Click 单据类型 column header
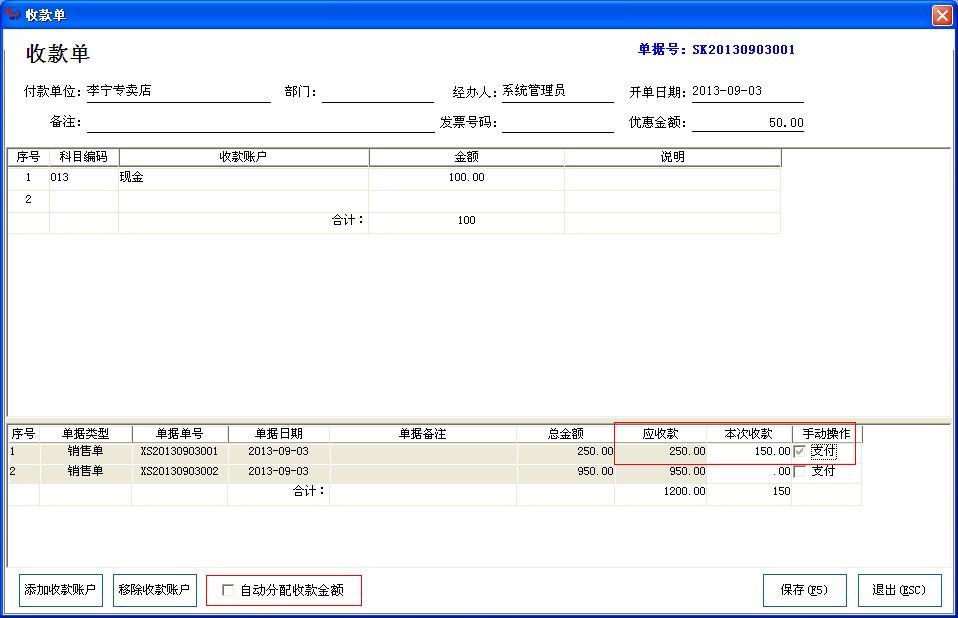 pos(86,434)
